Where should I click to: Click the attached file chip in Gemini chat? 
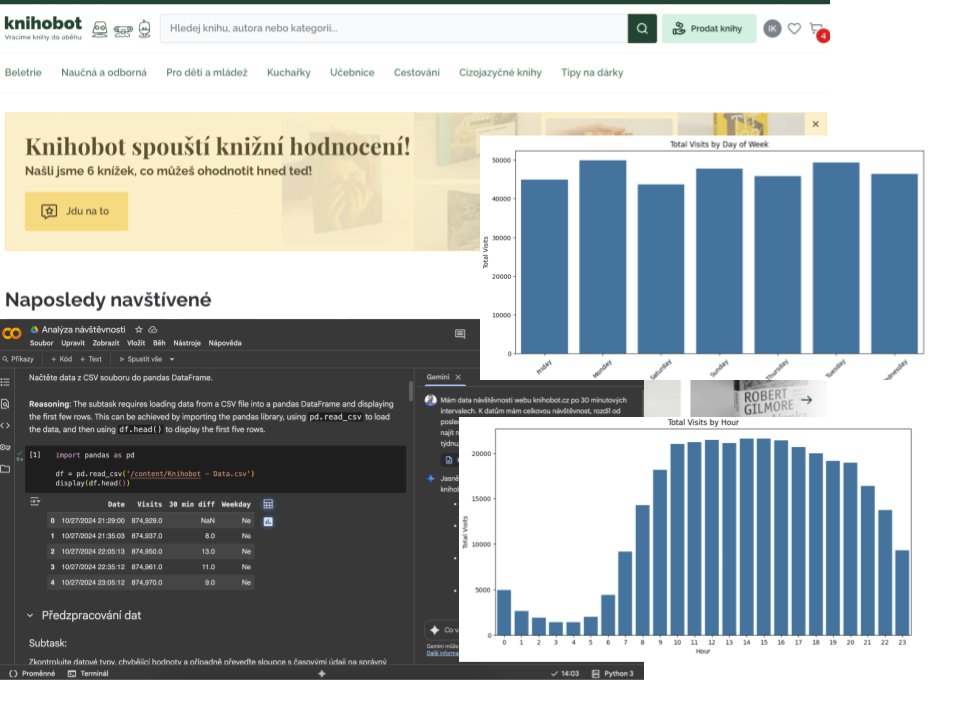coord(448,460)
